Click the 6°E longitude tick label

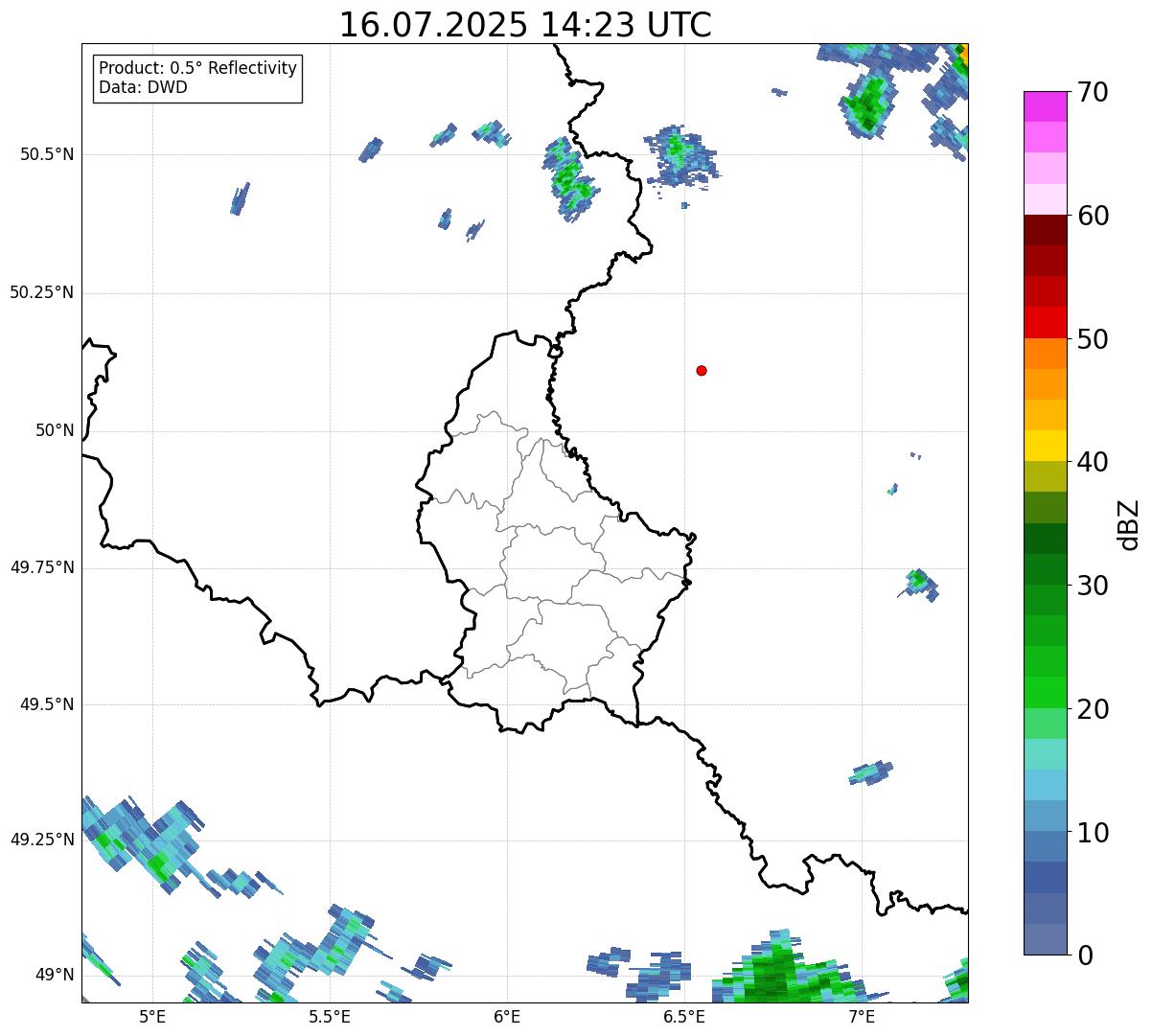[x=507, y=1016]
